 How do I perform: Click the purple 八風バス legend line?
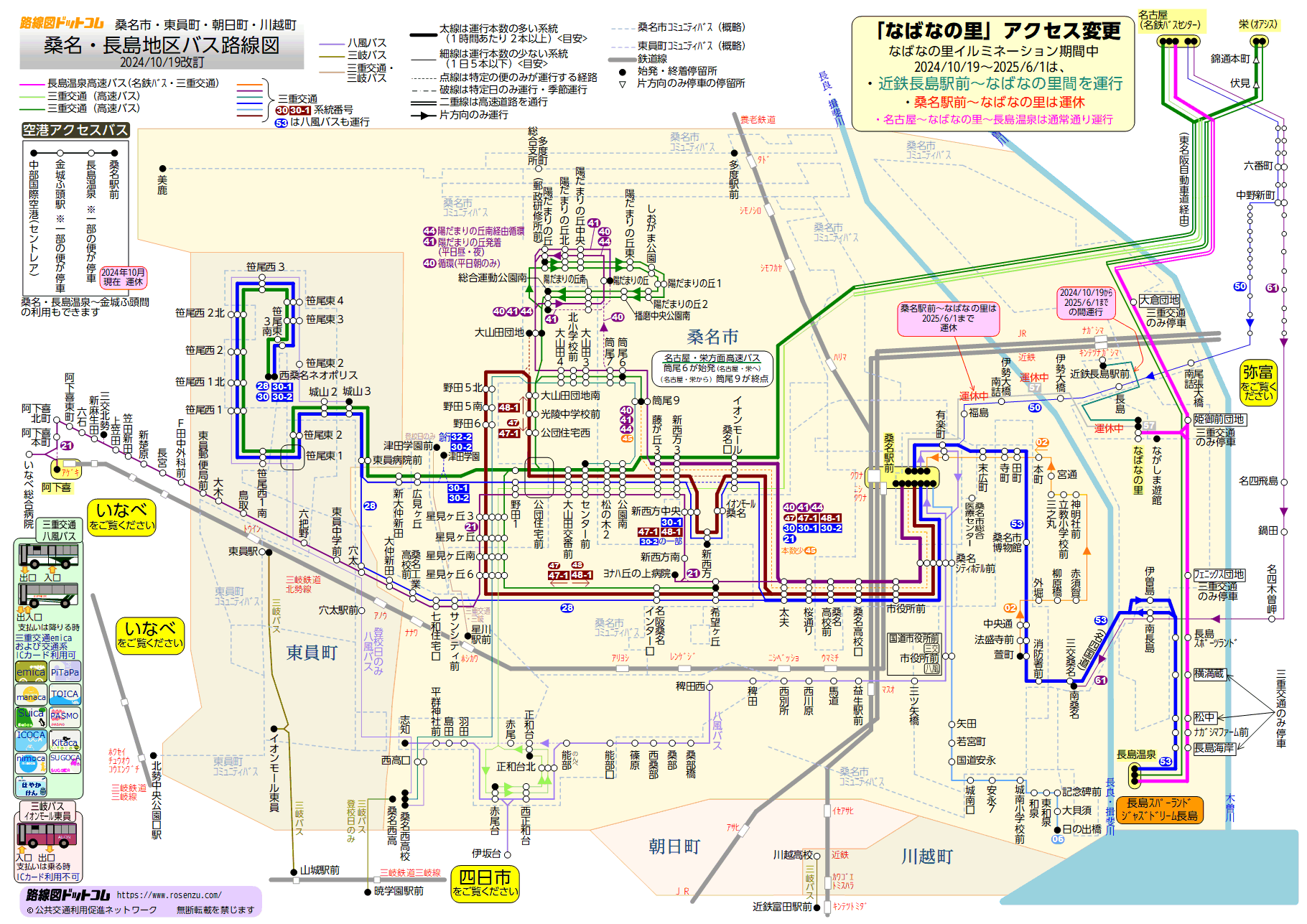(x=332, y=43)
